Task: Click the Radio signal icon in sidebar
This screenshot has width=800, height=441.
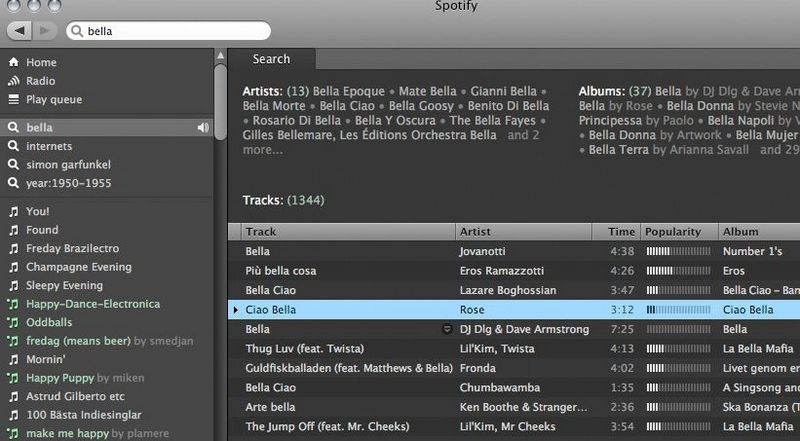Action: [14, 81]
